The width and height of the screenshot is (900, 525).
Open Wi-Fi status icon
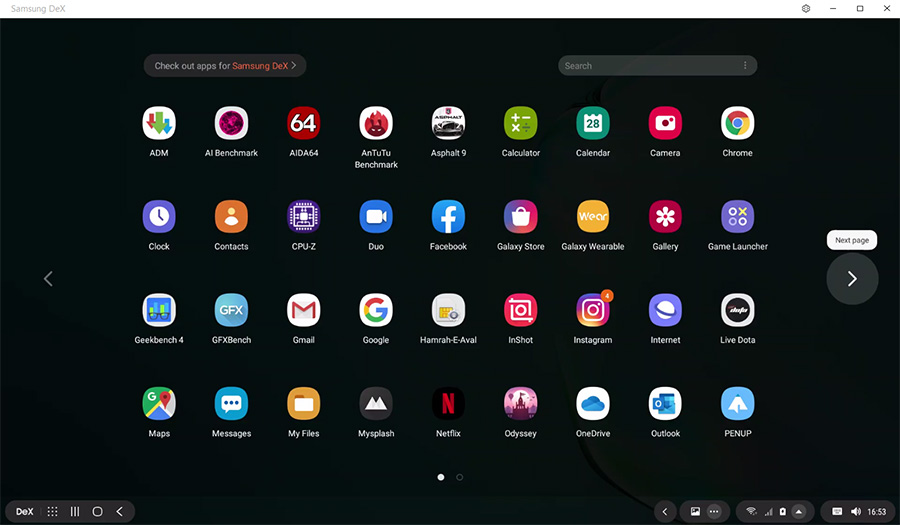coord(751,511)
